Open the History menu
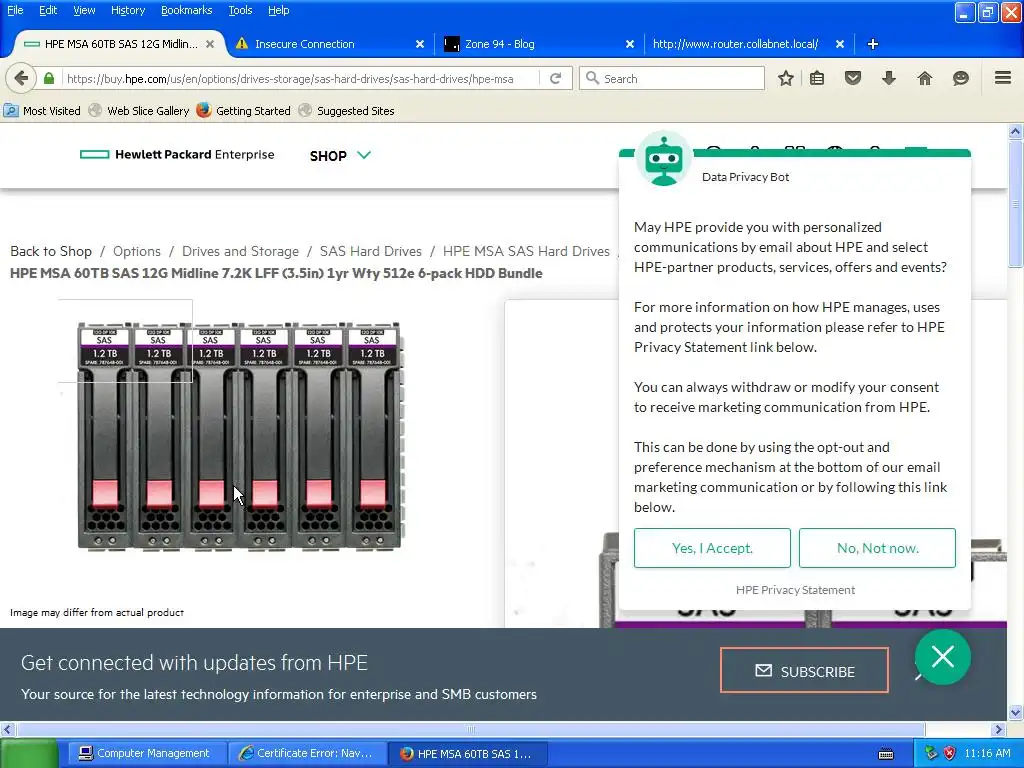This screenshot has width=1024, height=768. pos(127,10)
